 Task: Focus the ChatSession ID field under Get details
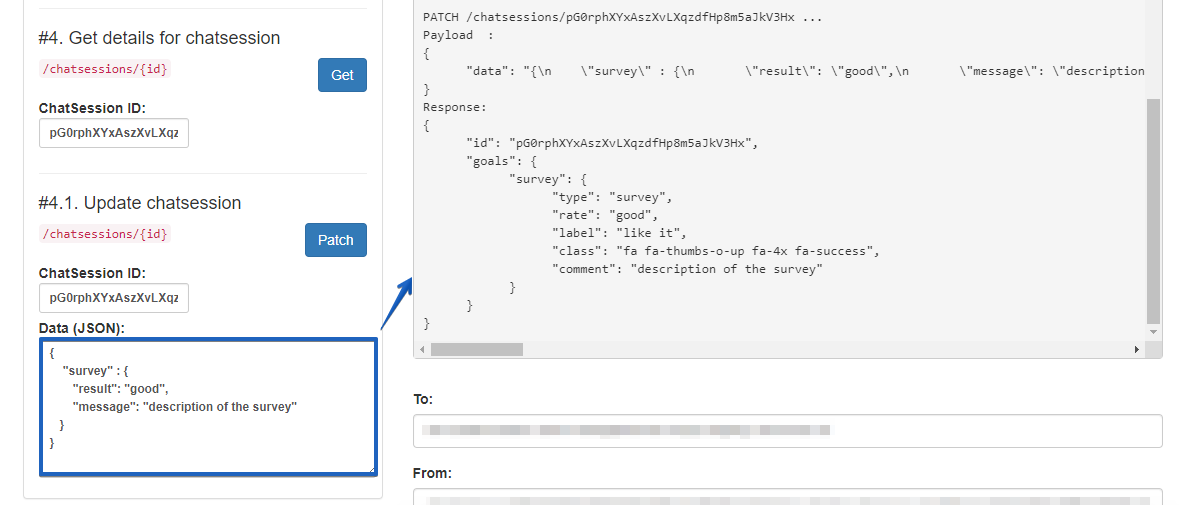tap(114, 132)
